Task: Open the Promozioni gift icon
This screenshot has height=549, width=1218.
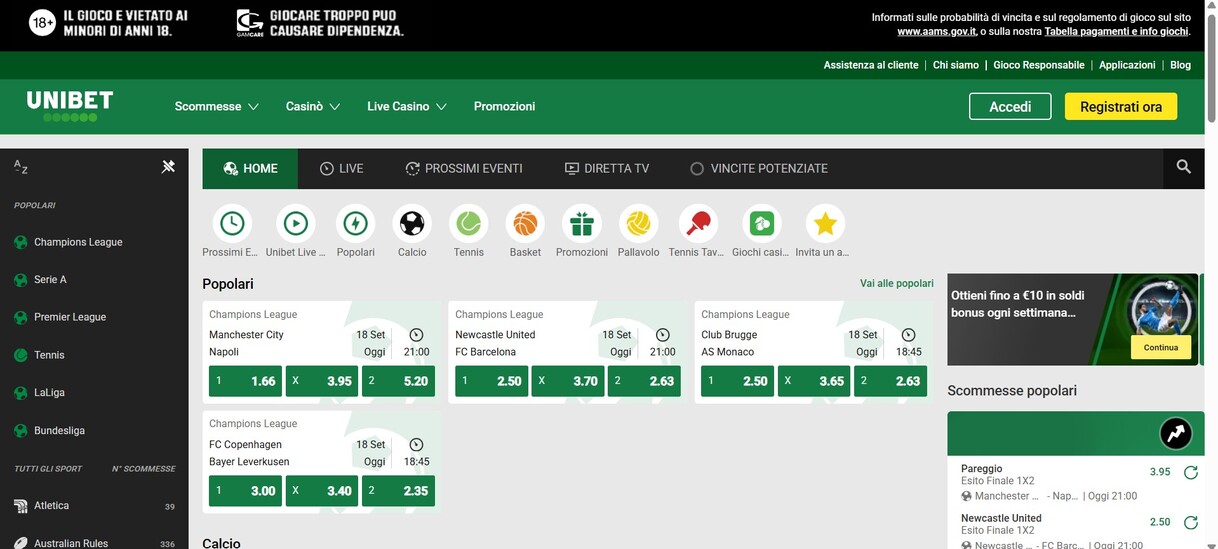Action: (582, 223)
